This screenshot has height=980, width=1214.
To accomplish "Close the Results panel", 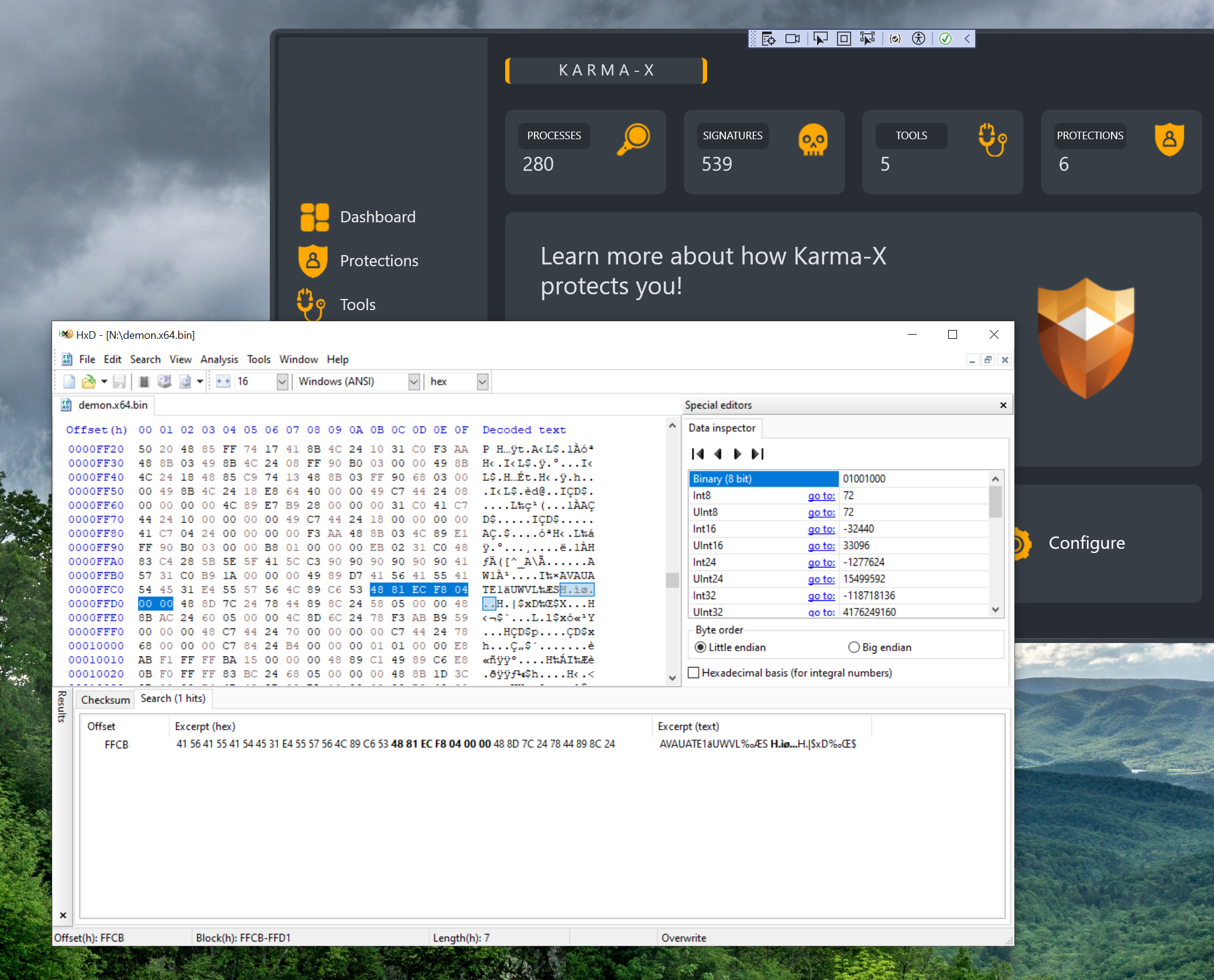I will [63, 915].
